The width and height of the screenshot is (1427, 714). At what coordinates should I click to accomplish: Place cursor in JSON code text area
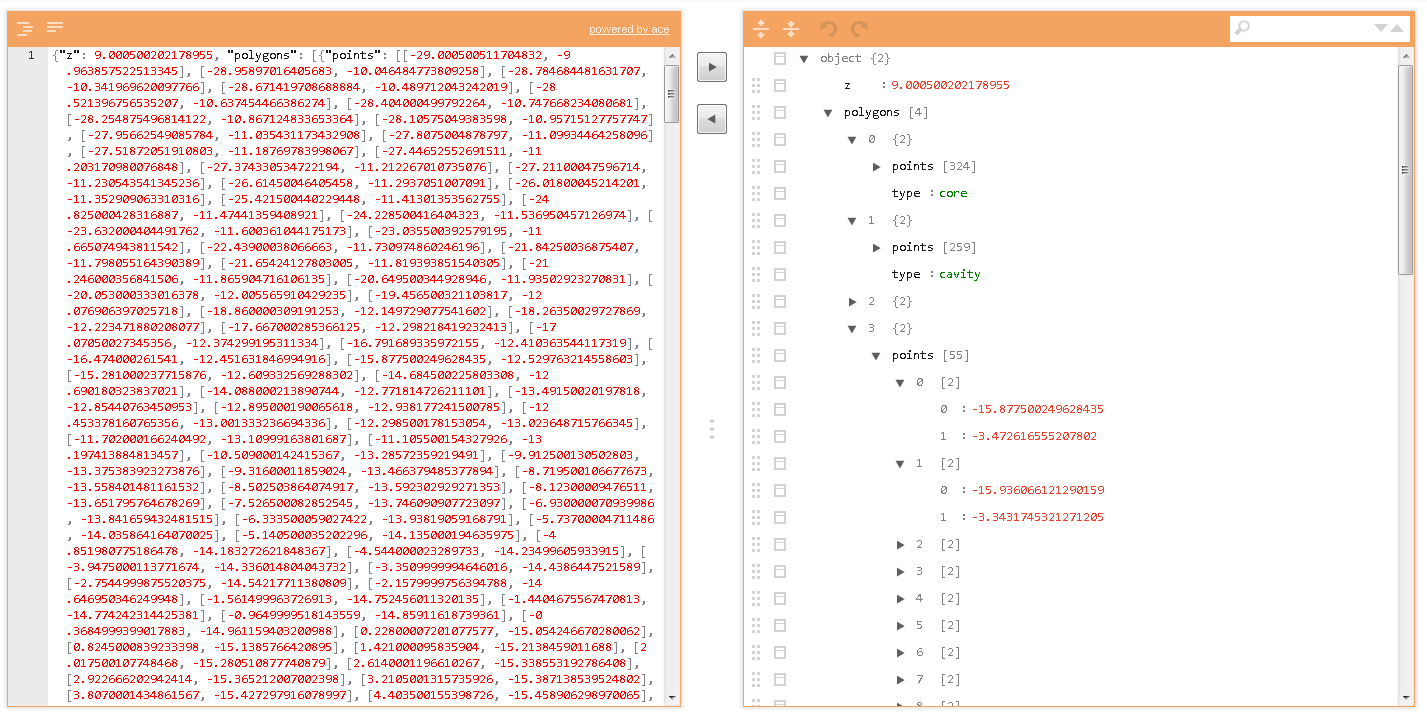(x=356, y=375)
